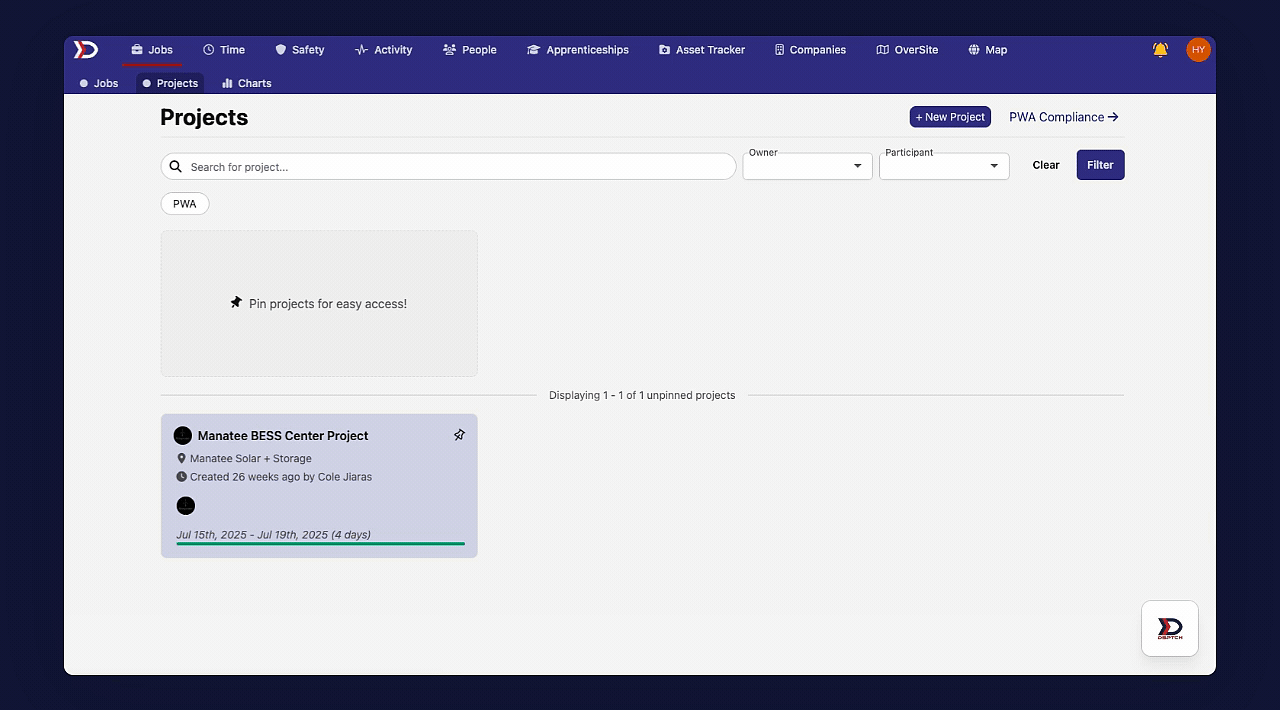The image size is (1280, 710).
Task: Click the Filter button
Action: click(x=1100, y=165)
